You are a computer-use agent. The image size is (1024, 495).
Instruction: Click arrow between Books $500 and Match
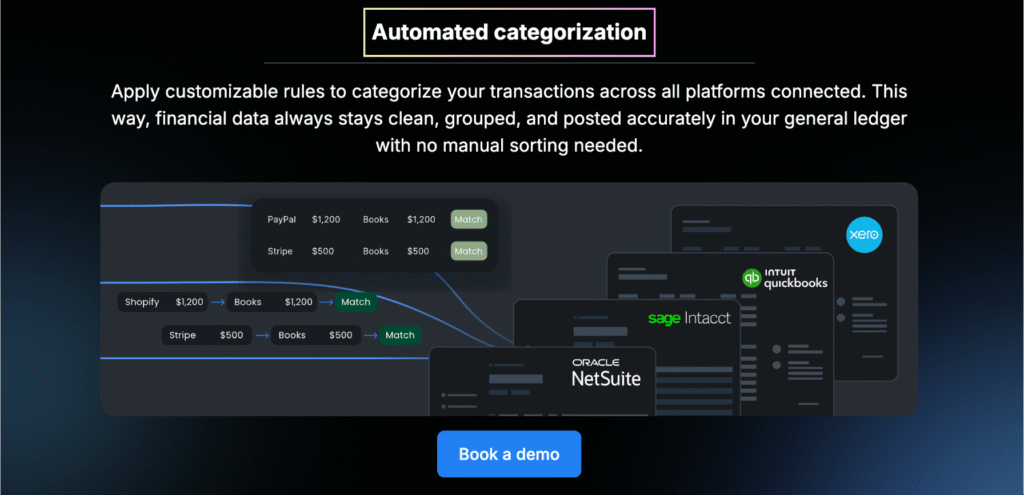point(369,336)
